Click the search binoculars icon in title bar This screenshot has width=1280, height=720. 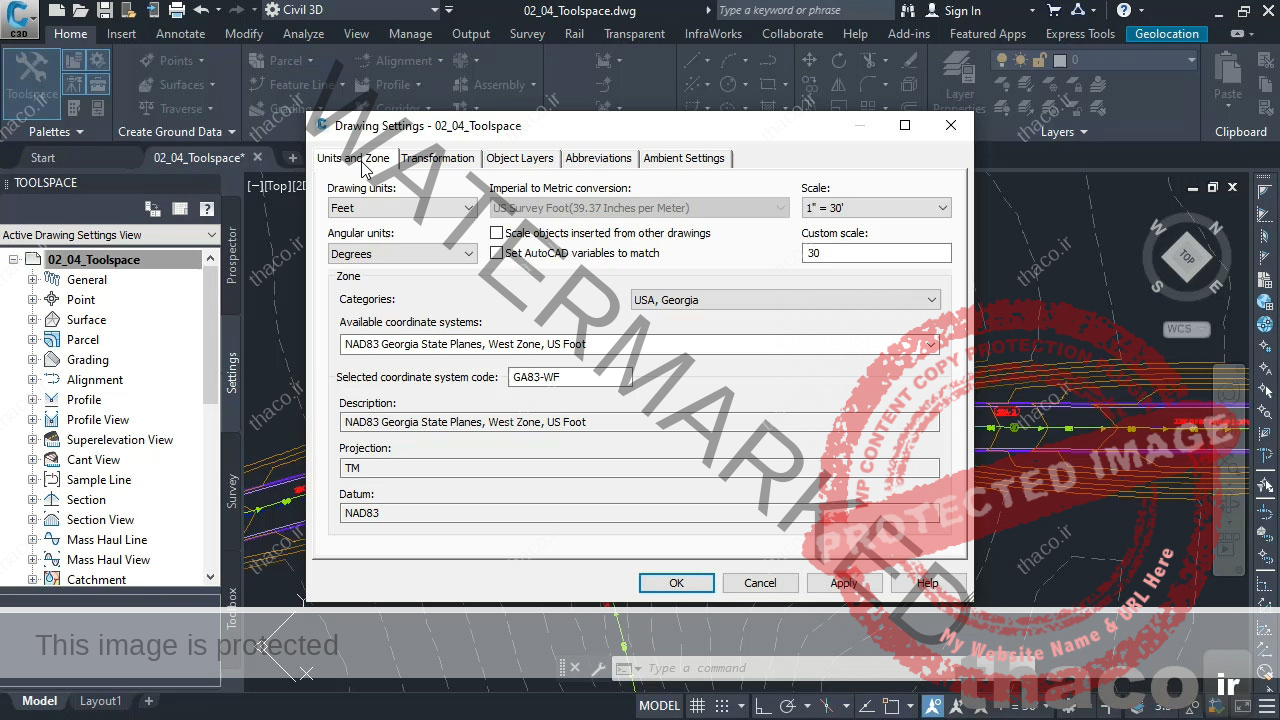point(908,10)
